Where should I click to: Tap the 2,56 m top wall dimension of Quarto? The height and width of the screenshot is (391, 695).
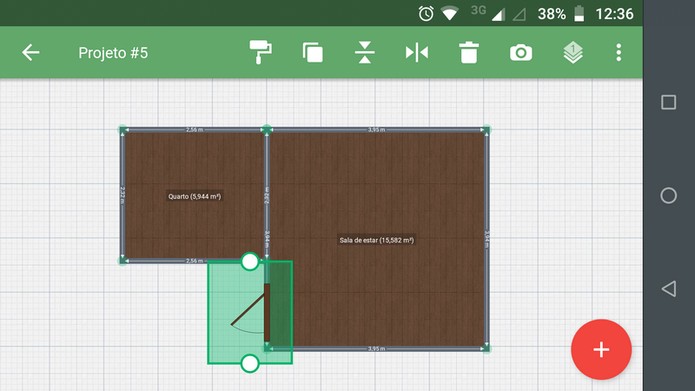point(195,130)
